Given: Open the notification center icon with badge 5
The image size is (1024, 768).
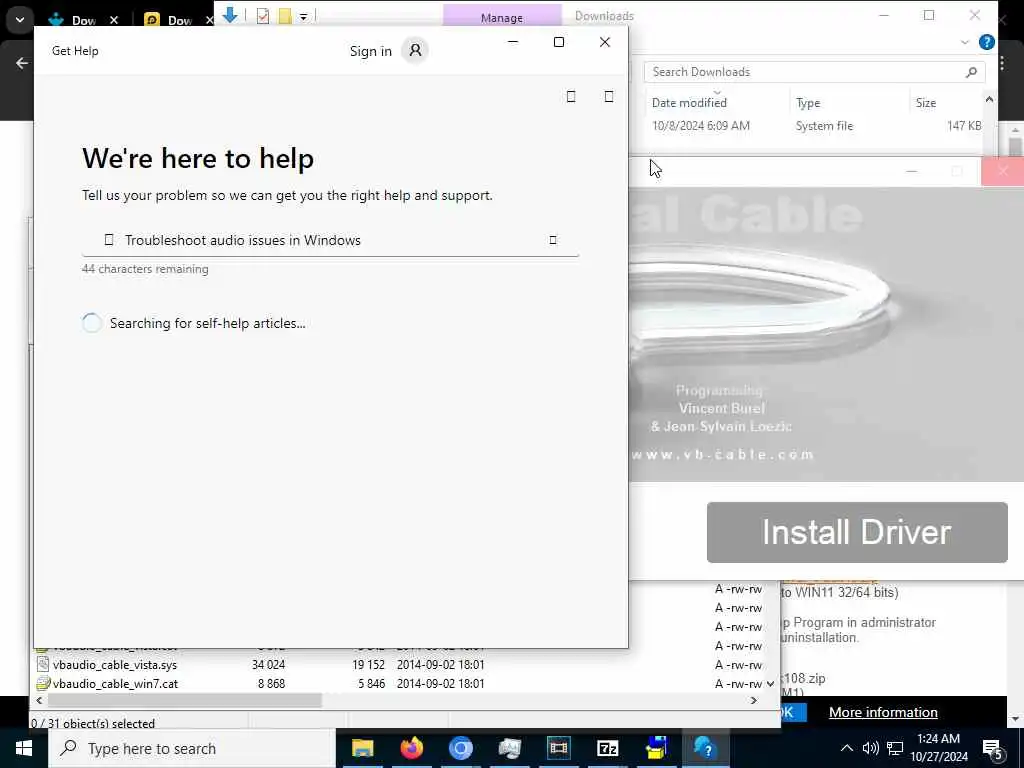Looking at the screenshot, I should (993, 749).
